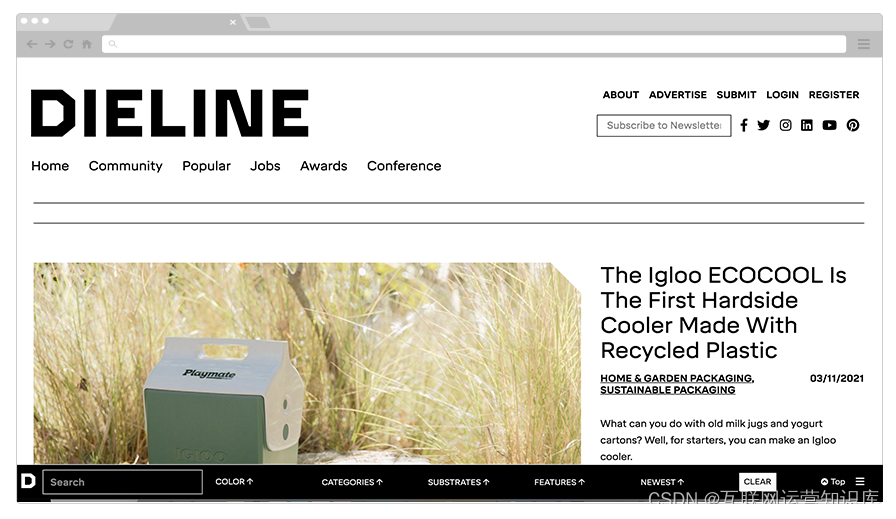Open the Popular section
Screen dimensions: 896x519
point(206,166)
